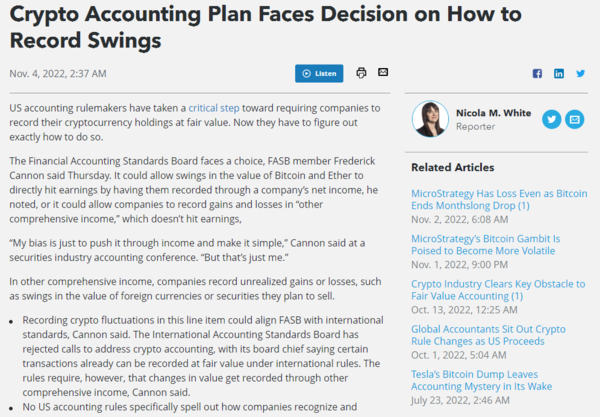600x417 pixels.
Task: Share the article on Twitter from header
Action: pos(581,74)
